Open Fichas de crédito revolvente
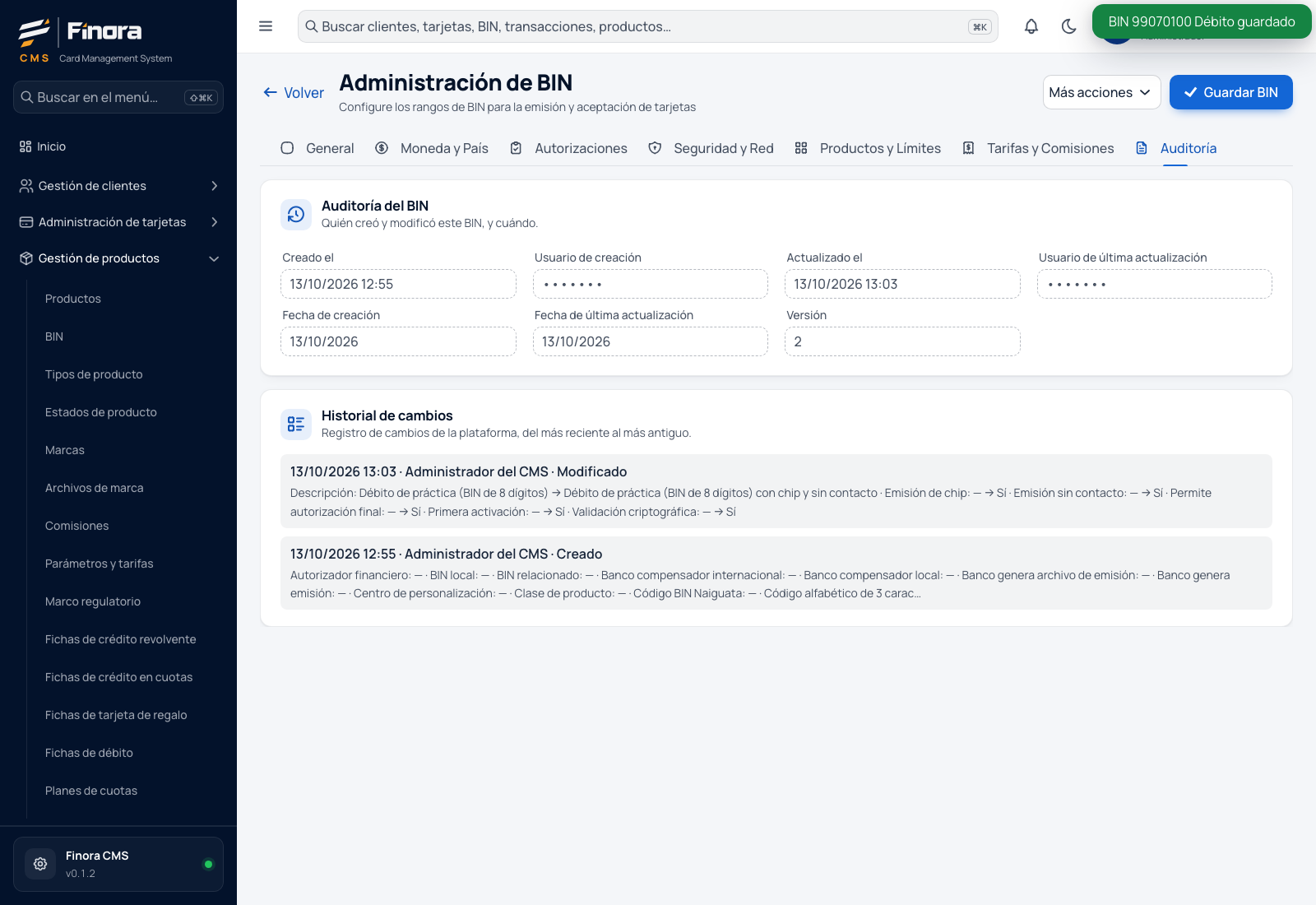Screen dimensions: 1316x905 click(x=121, y=639)
